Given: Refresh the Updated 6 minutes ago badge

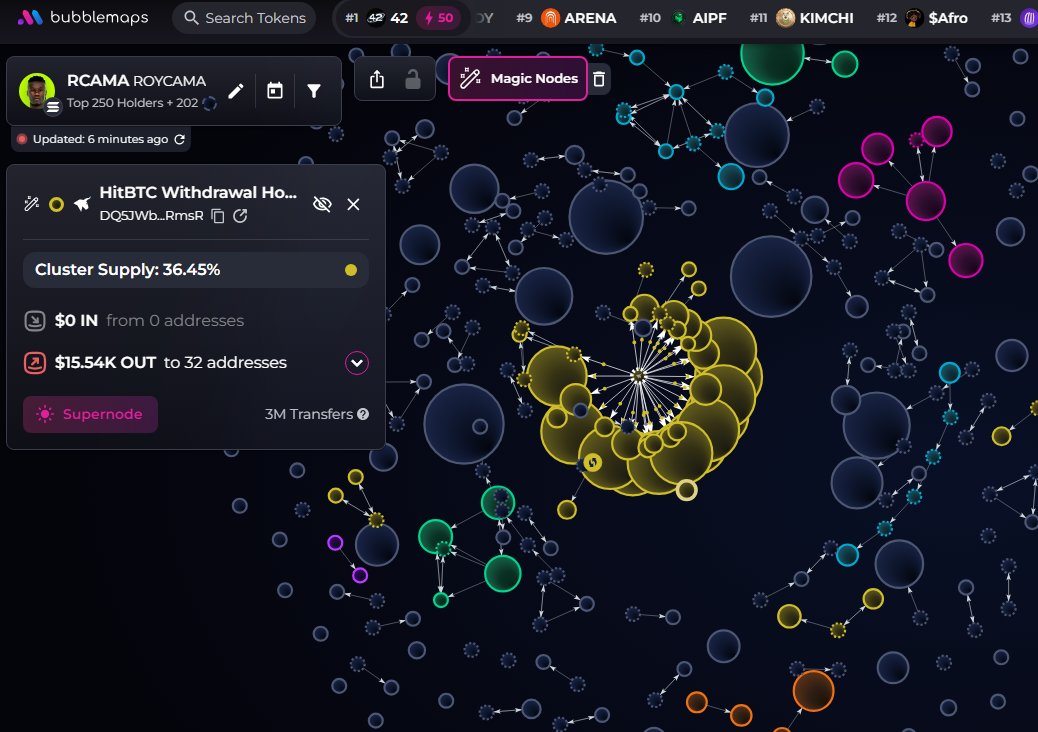Looking at the screenshot, I should pyautogui.click(x=179, y=139).
